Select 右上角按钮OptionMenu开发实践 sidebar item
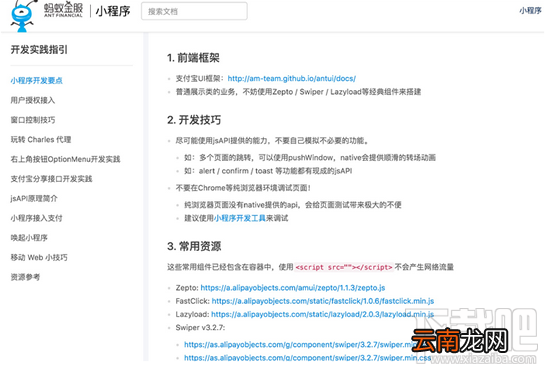 (x=65, y=159)
